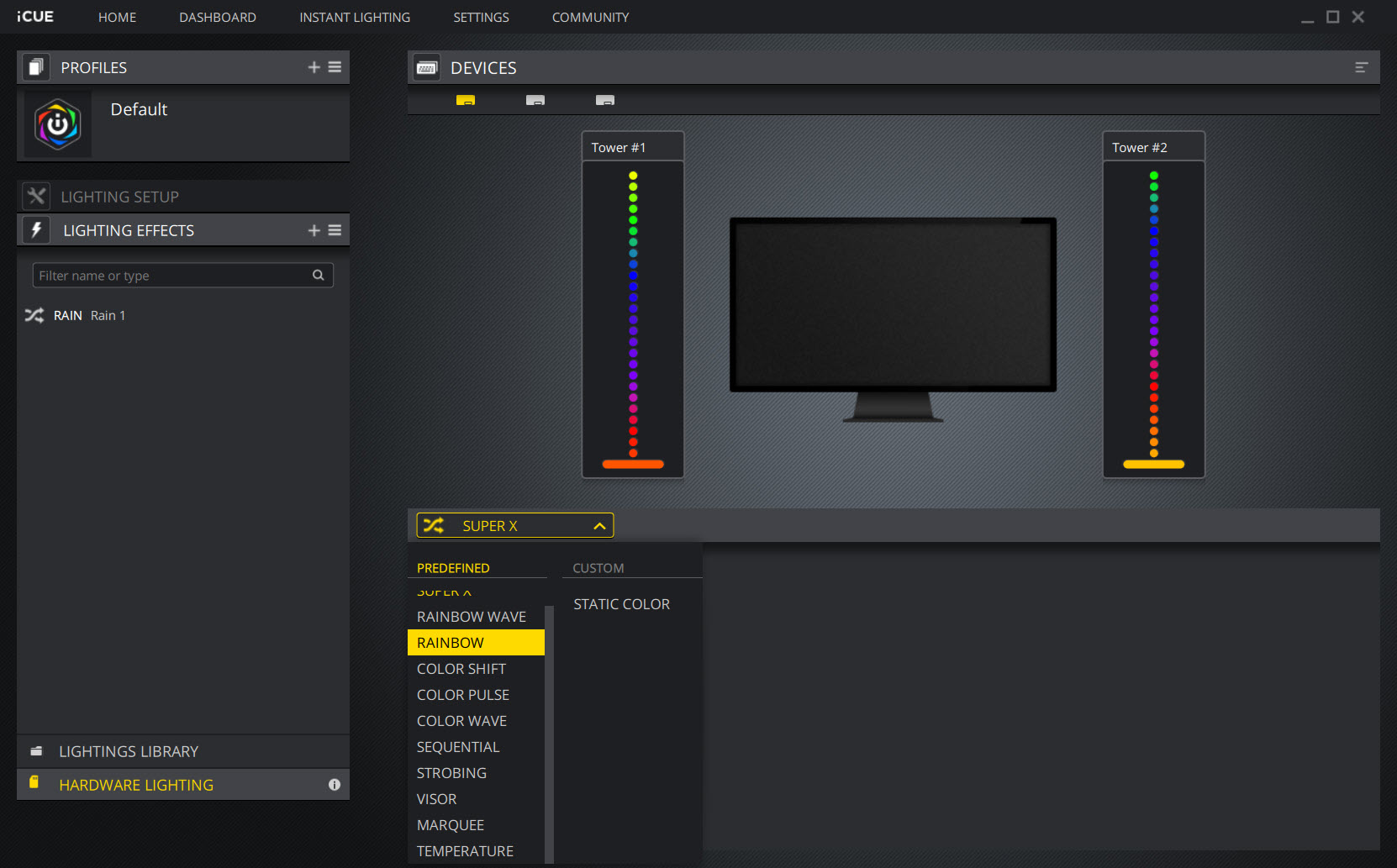
Task: Click the Lighting Setup wrench icon
Action: pos(36,196)
